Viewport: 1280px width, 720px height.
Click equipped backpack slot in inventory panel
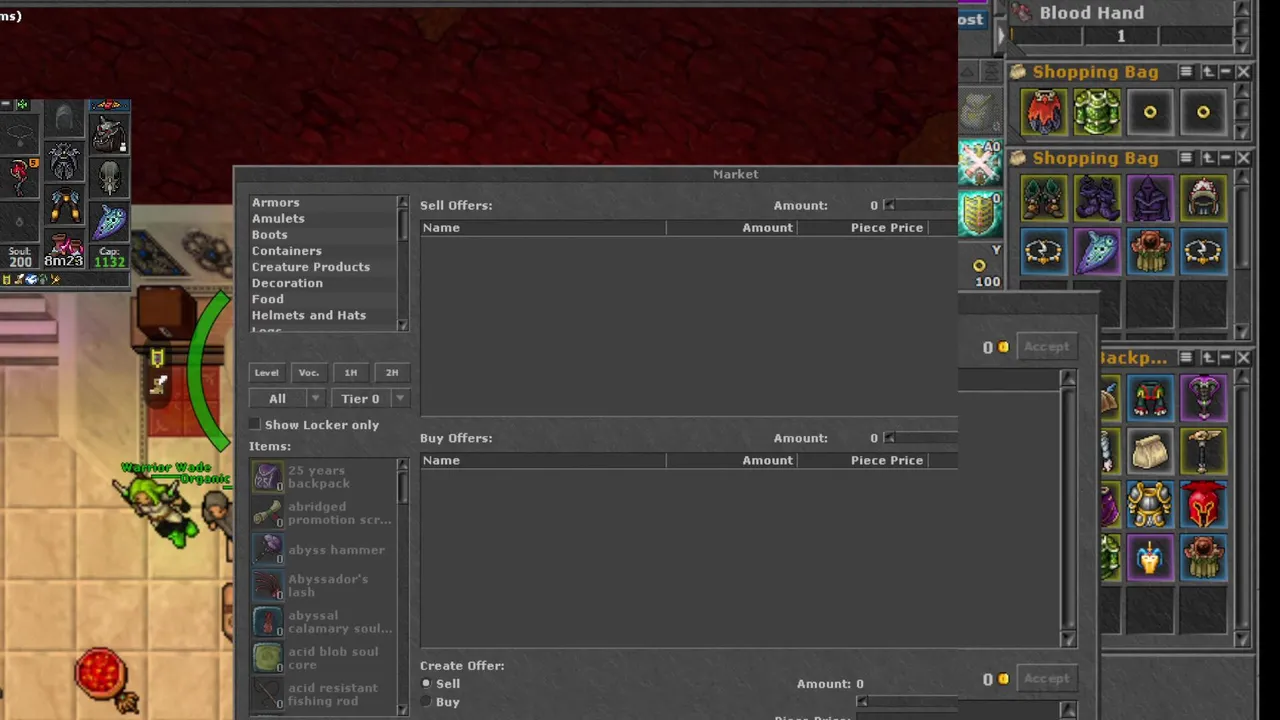109,133
